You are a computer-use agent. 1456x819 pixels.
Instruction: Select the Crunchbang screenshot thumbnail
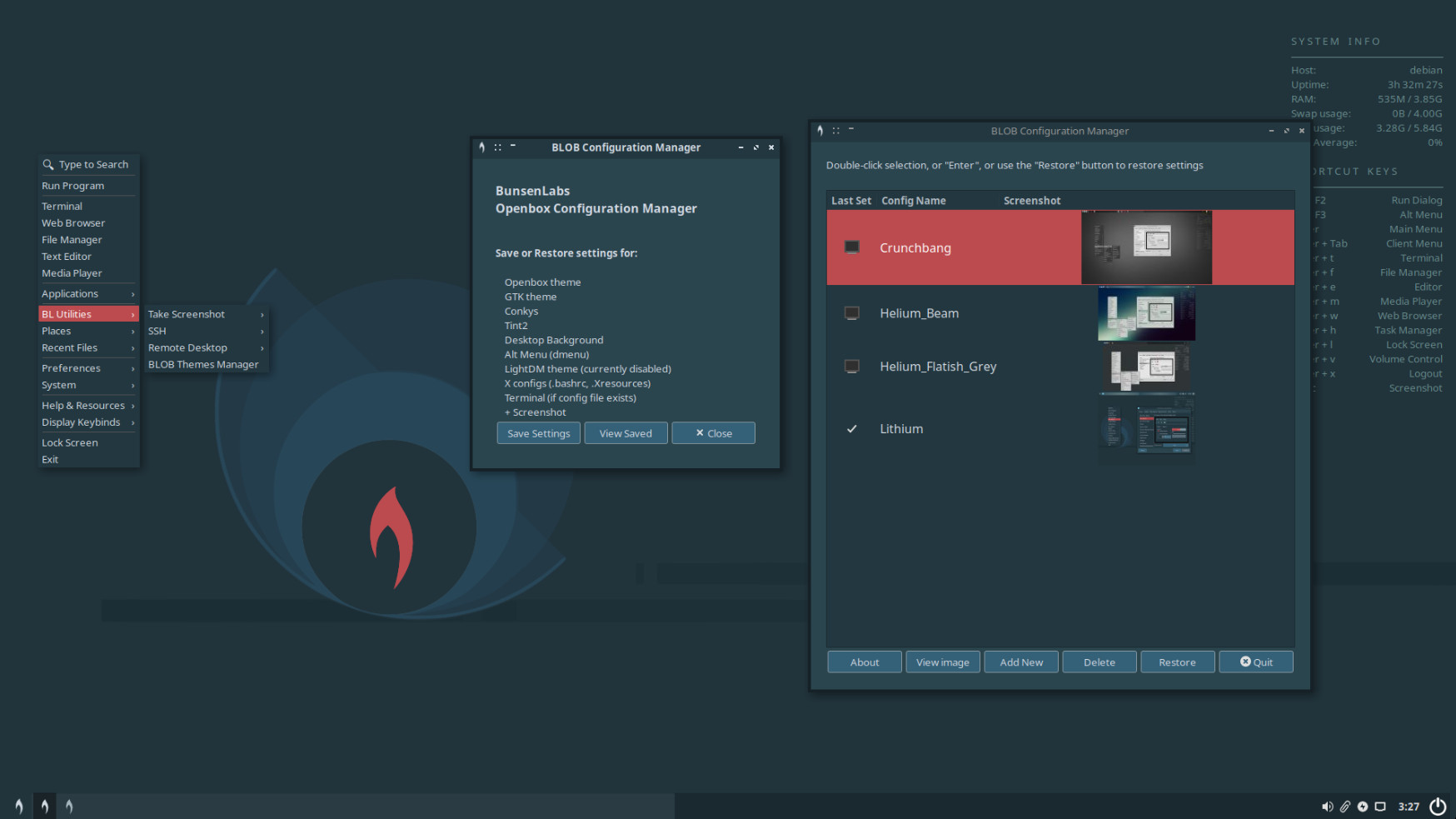point(1147,247)
